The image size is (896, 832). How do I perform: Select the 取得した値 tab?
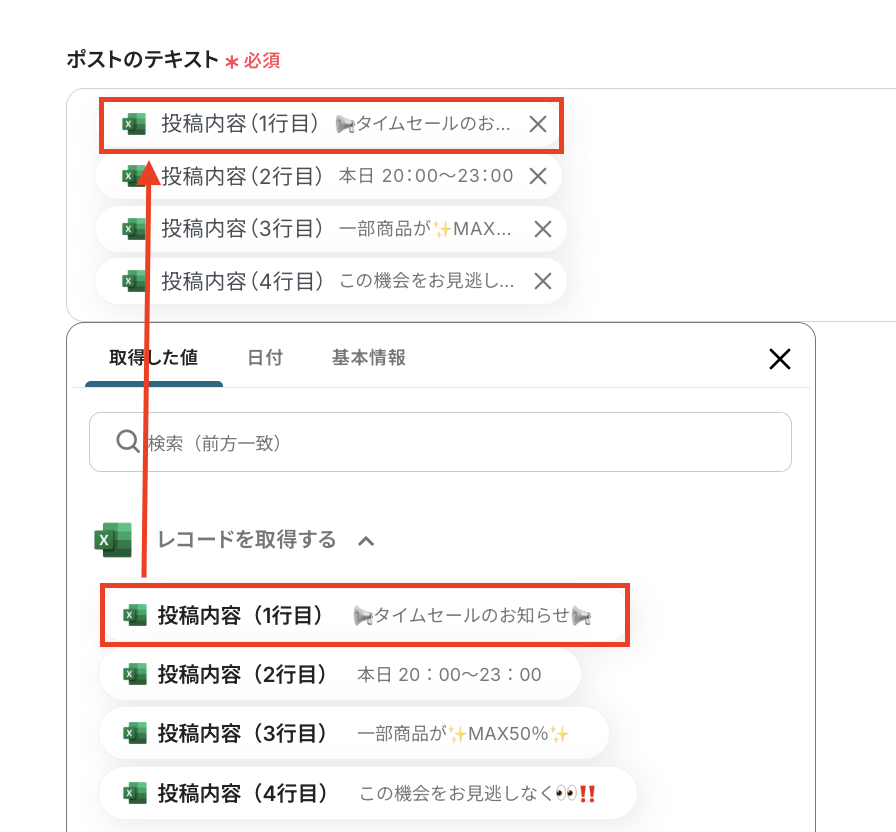154,358
